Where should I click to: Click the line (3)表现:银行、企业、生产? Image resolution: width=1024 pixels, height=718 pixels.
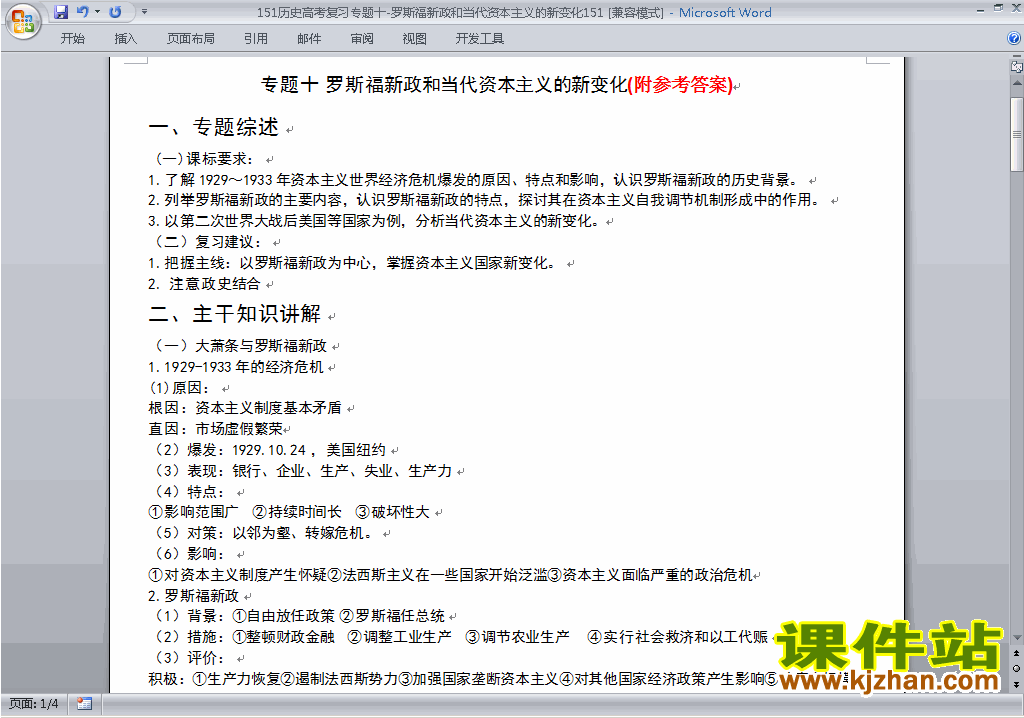[x=303, y=470]
